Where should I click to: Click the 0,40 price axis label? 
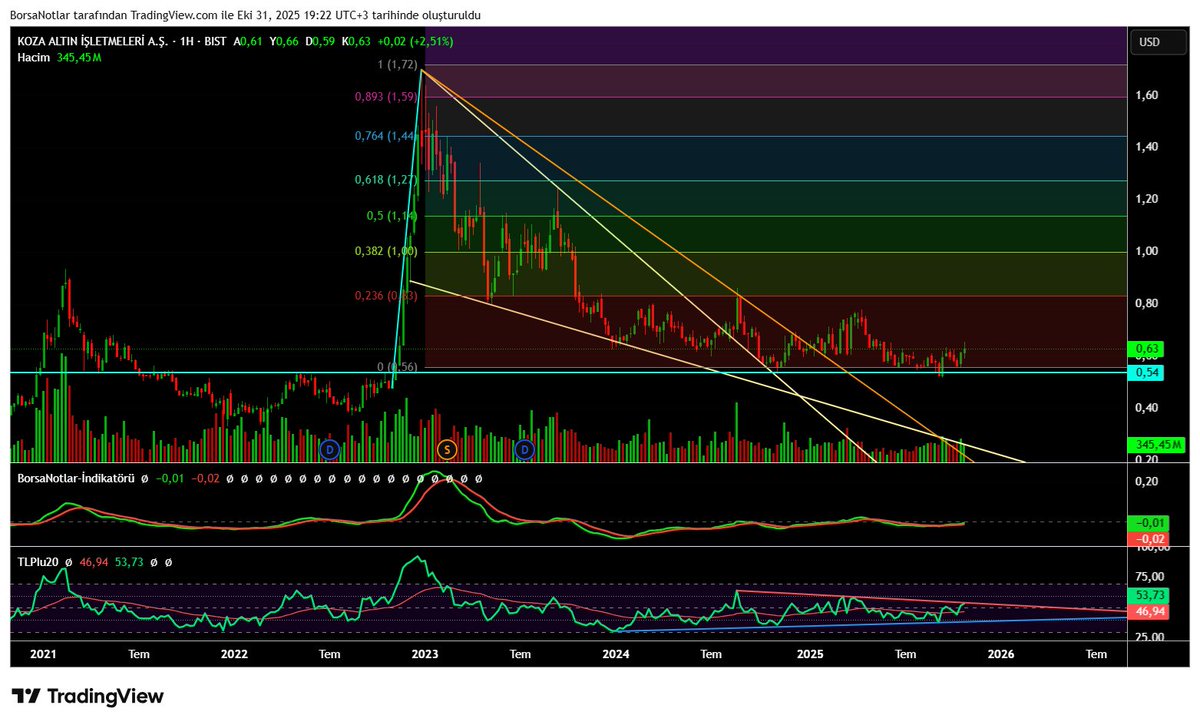point(1146,408)
